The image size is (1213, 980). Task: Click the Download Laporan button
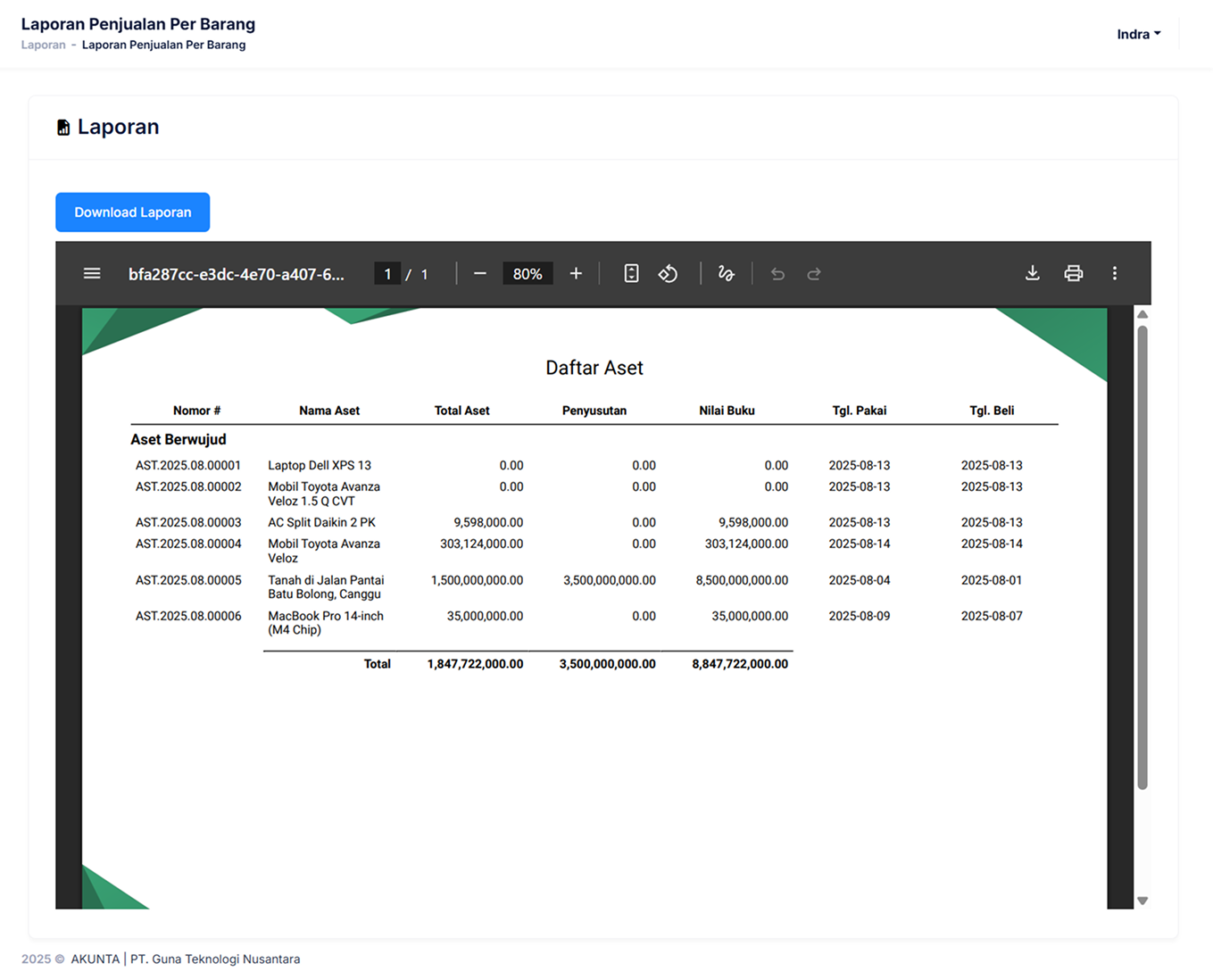[133, 212]
